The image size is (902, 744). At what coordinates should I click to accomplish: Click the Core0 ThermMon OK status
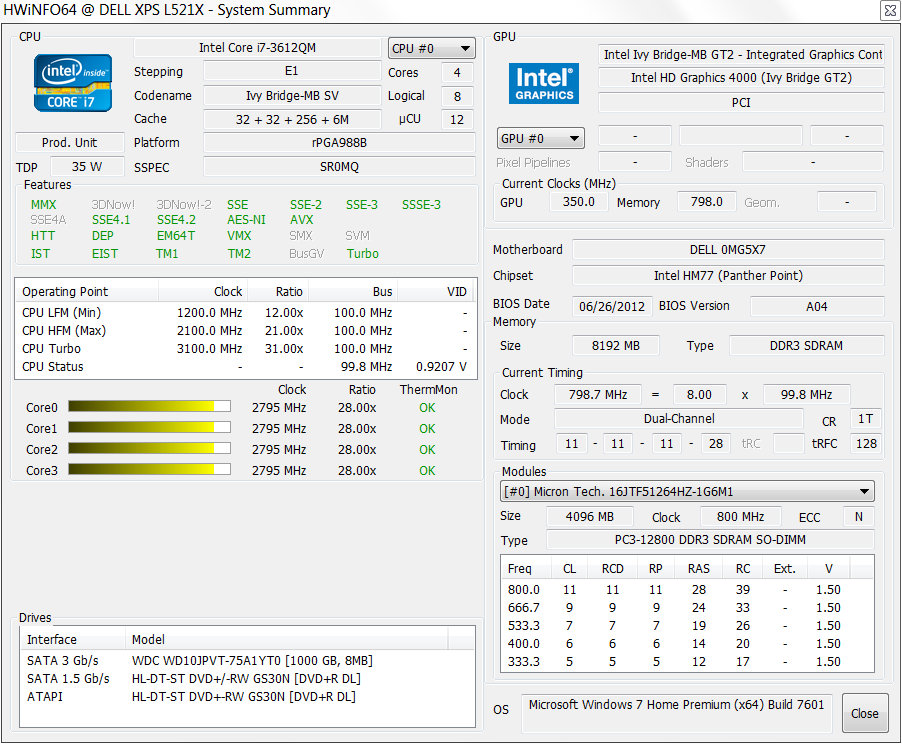point(427,407)
